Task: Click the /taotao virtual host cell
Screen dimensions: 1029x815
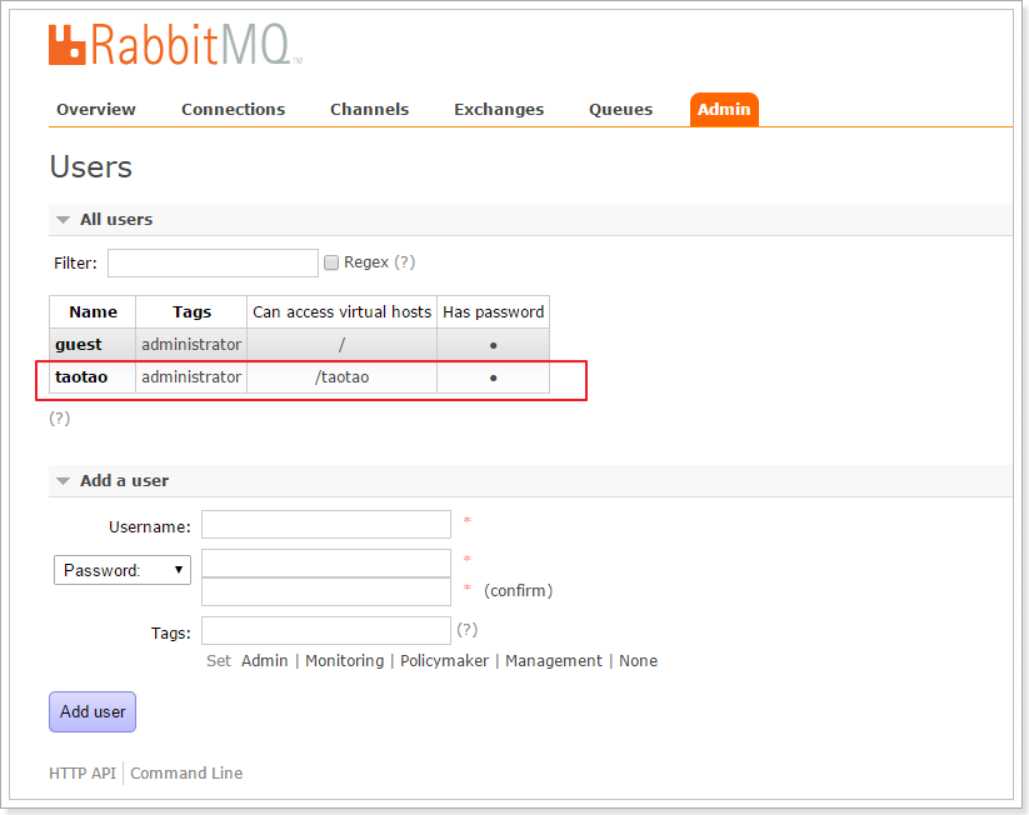Action: (342, 377)
